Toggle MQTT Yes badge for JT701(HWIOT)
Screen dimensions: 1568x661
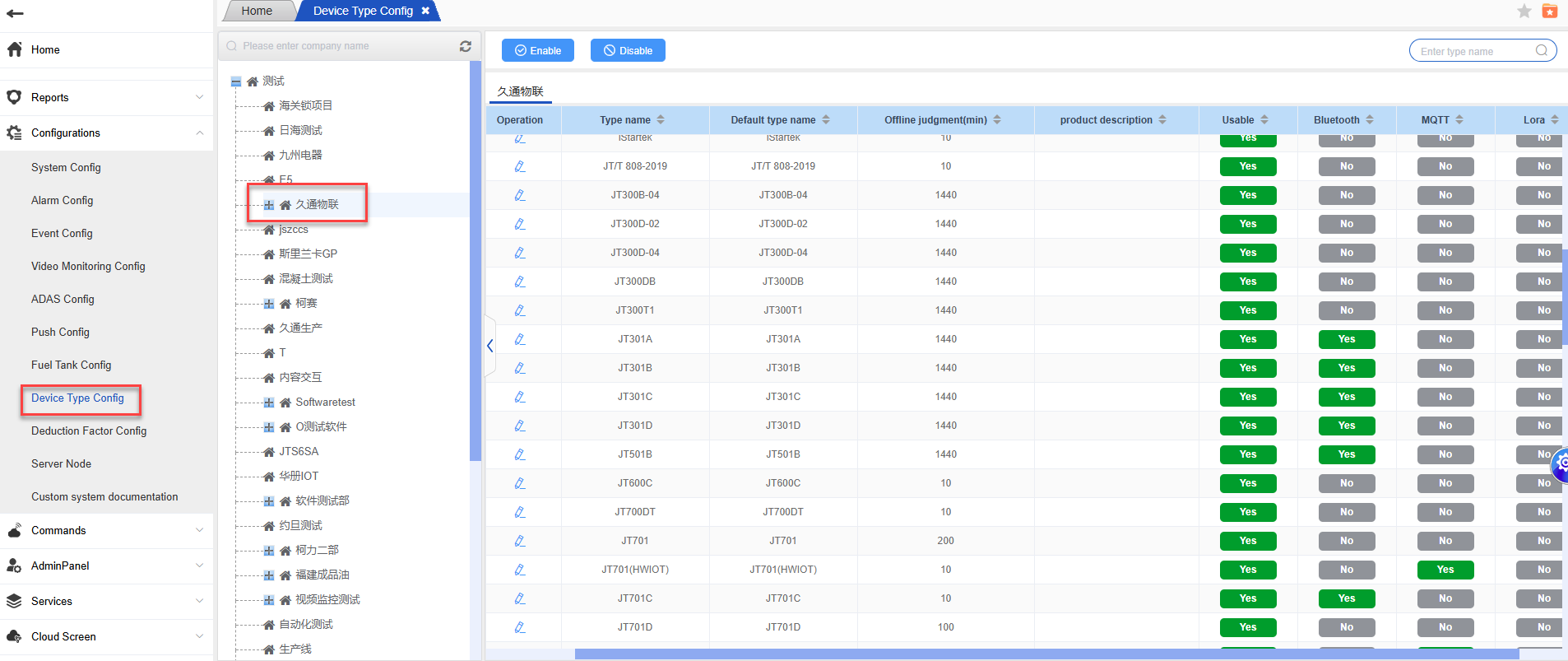coord(1445,570)
